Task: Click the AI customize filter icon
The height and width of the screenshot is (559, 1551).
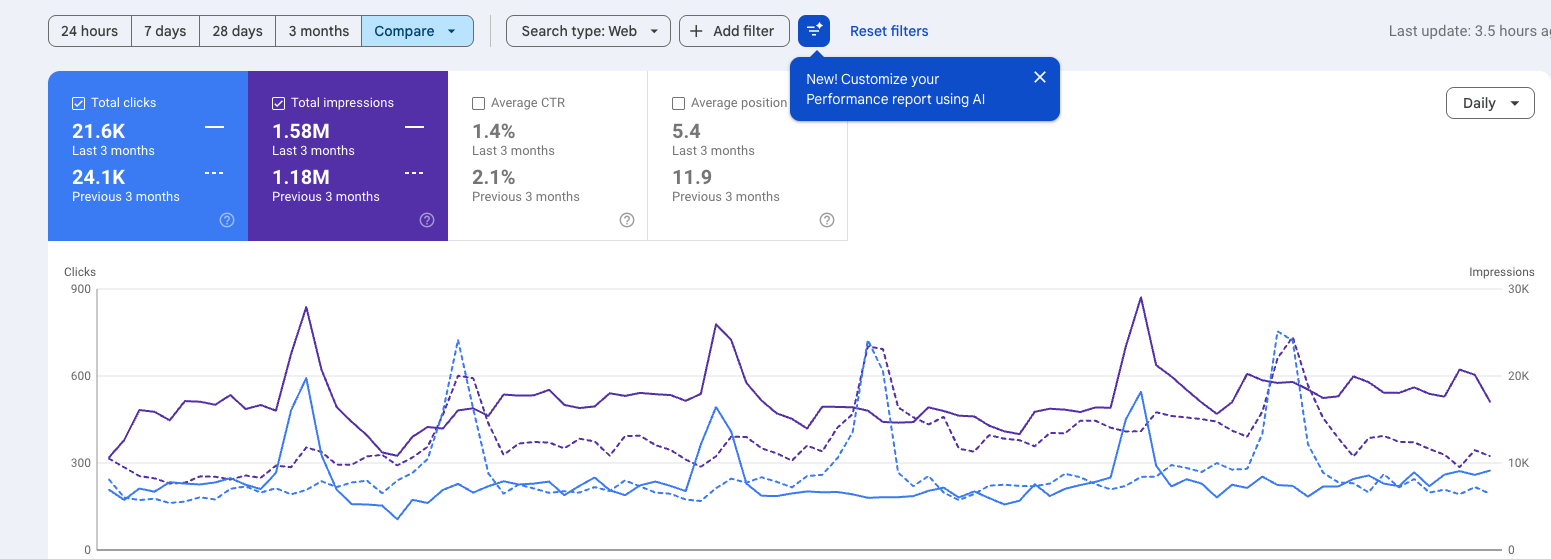Action: click(x=814, y=31)
